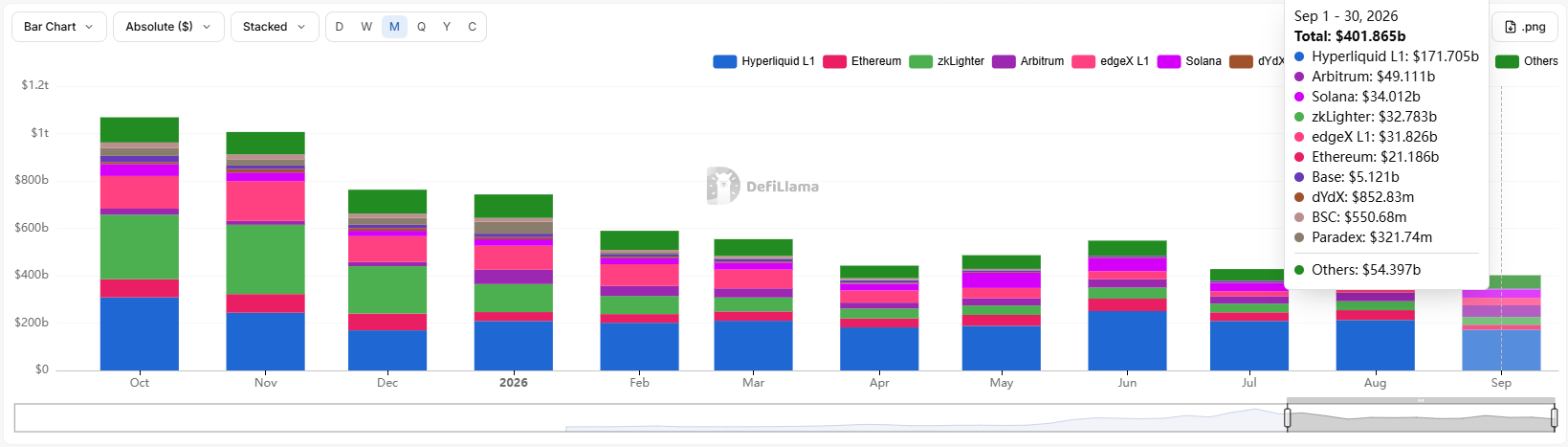The image size is (1568, 447).
Task: Toggle dYdX legend swatch
Action: pos(1241,61)
